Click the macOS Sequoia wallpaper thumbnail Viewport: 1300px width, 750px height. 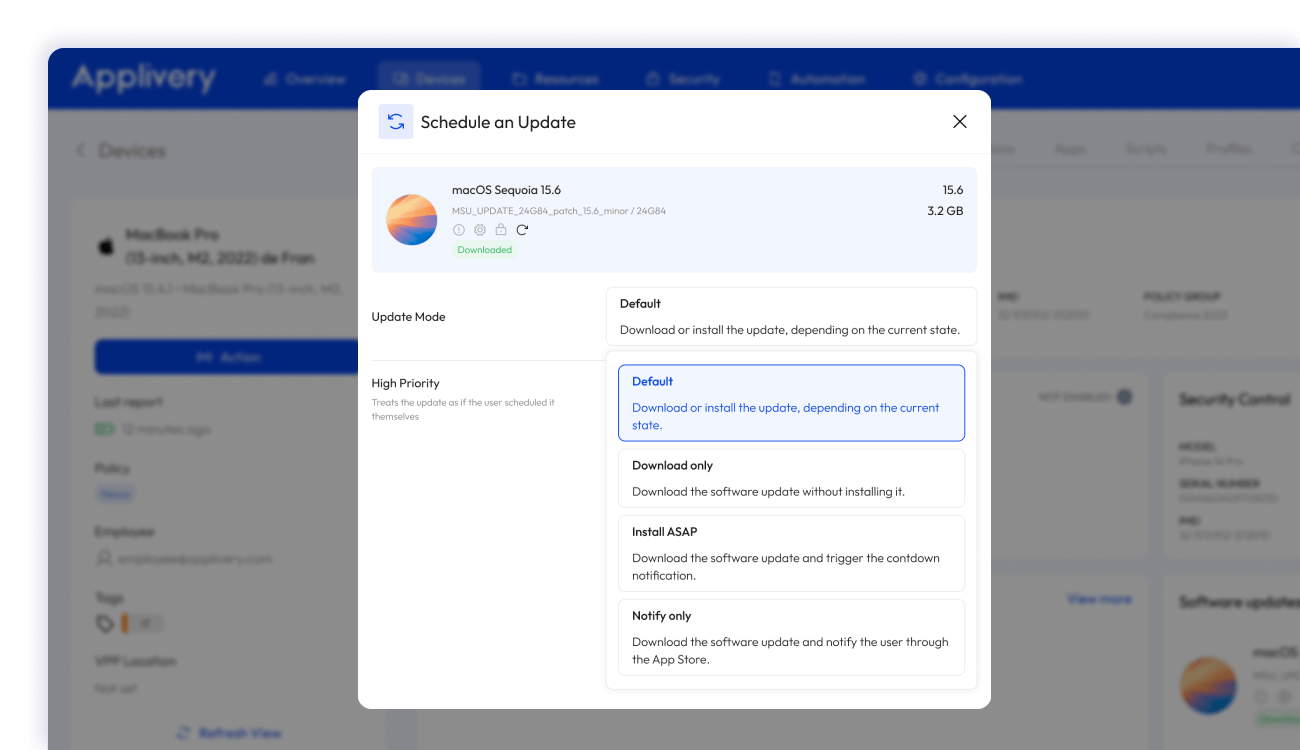click(412, 220)
